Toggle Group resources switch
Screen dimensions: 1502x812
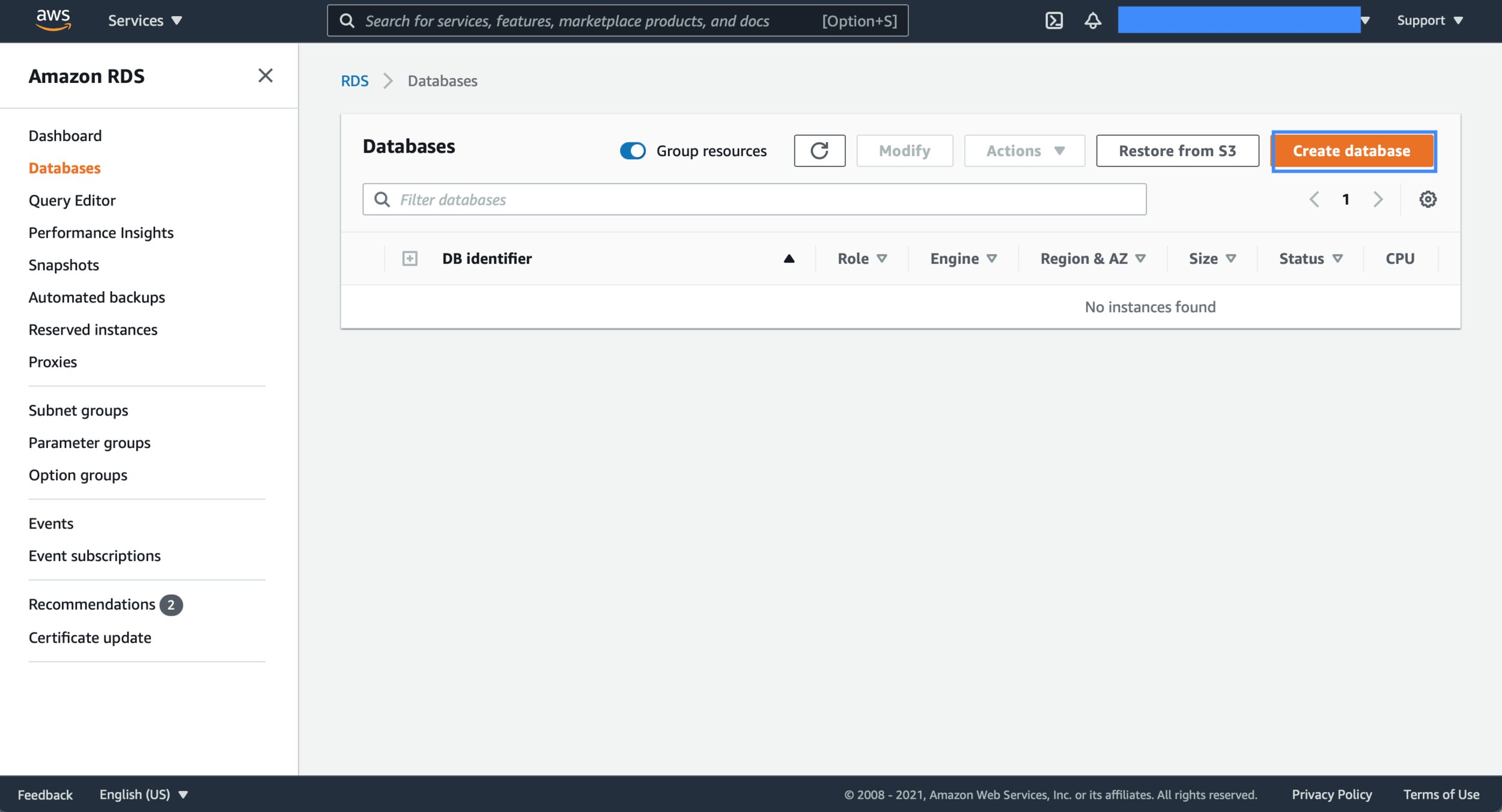pyautogui.click(x=633, y=151)
